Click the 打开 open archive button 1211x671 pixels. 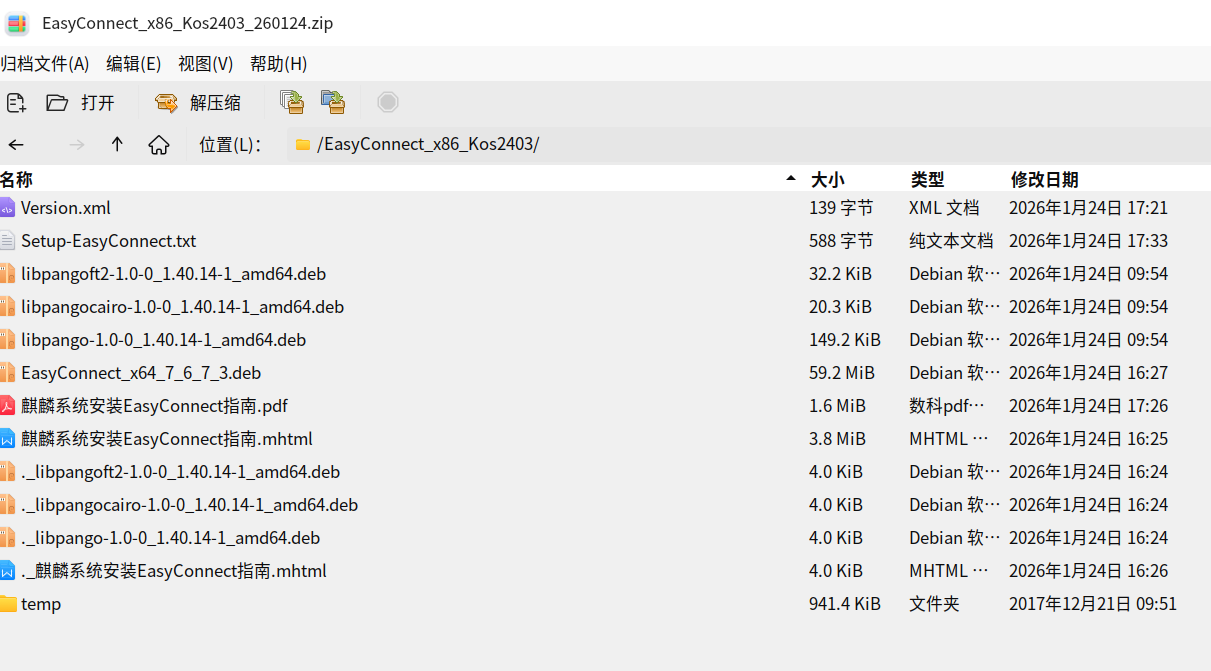81,102
